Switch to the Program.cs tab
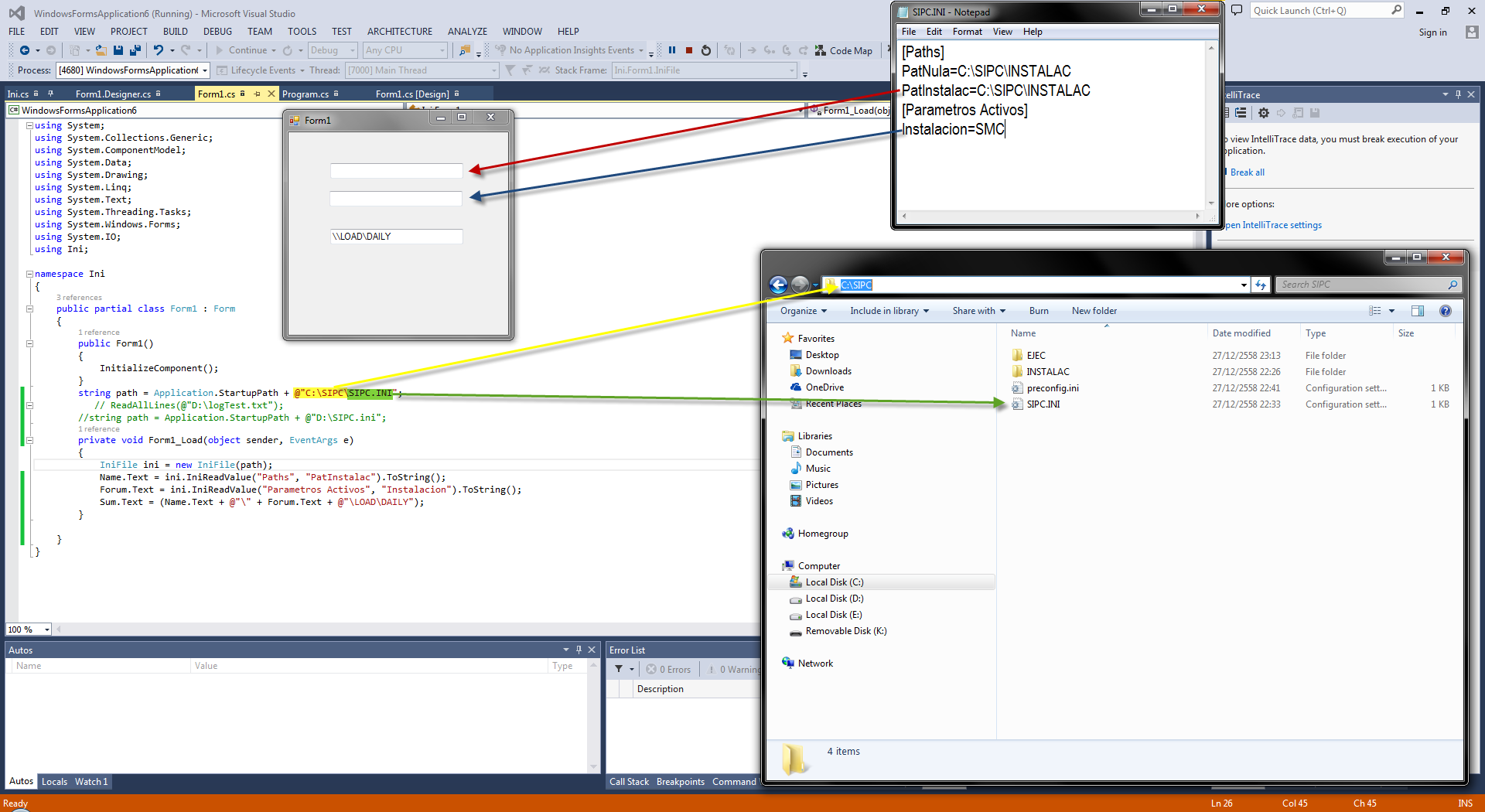The height and width of the screenshot is (812, 1485). coord(305,94)
